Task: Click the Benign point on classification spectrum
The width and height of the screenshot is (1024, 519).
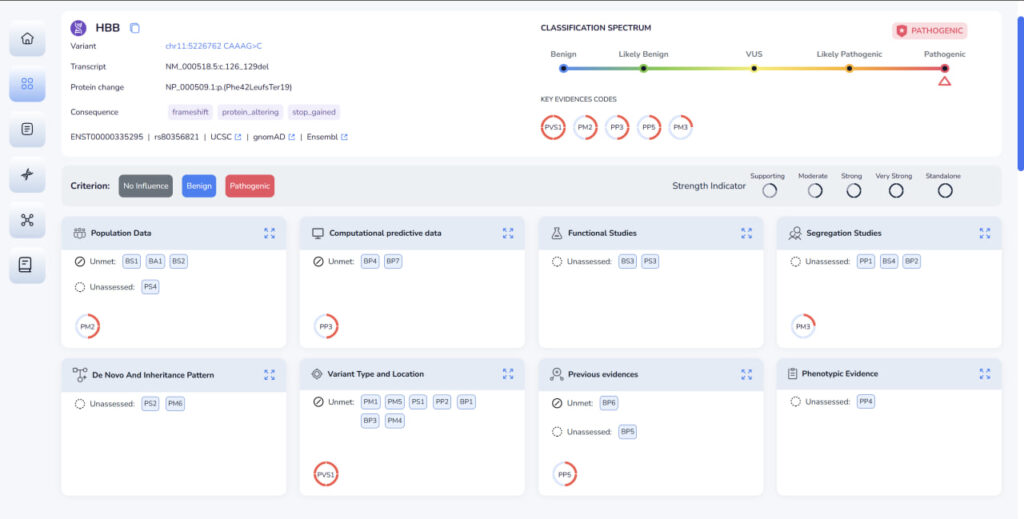Action: pyautogui.click(x=563, y=69)
